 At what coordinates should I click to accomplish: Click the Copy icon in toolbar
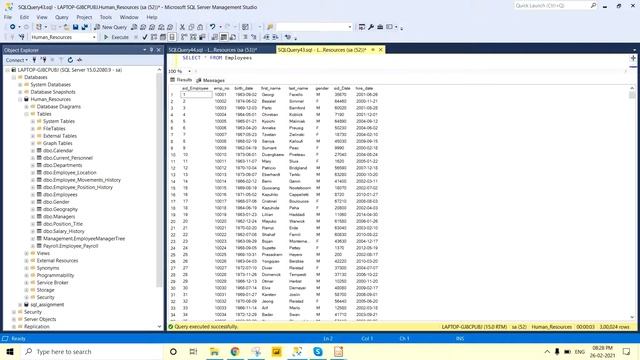(191, 27)
